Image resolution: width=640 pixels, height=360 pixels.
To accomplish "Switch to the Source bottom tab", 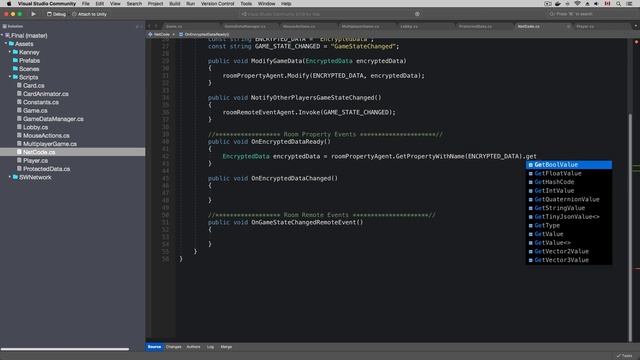I will point(154,347).
